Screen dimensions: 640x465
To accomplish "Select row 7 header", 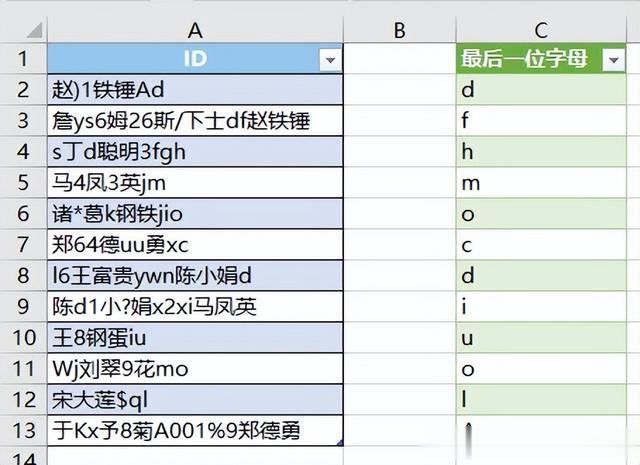I will tap(22, 245).
